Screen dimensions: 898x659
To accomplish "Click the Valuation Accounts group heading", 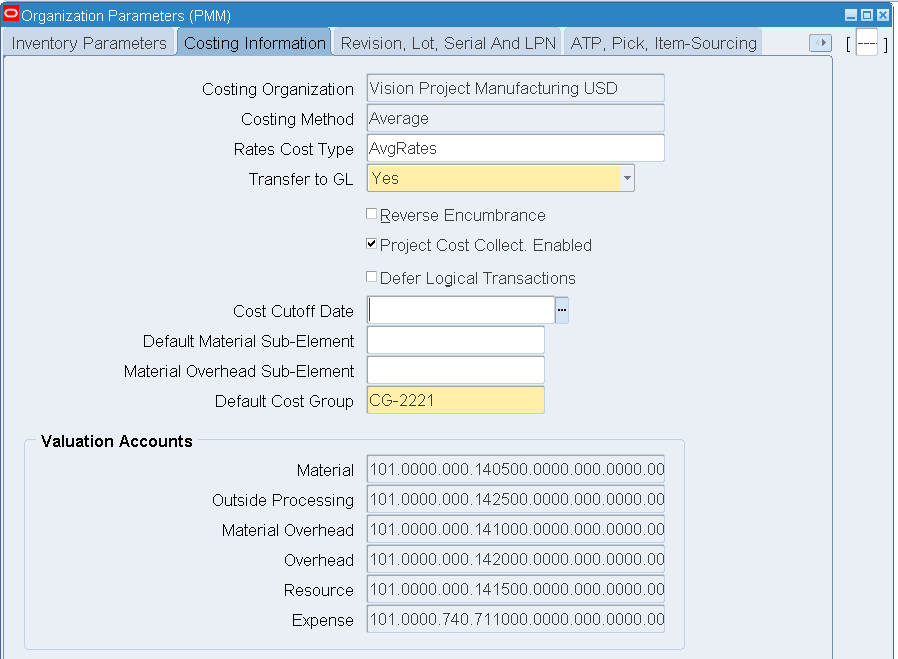I will pyautogui.click(x=116, y=441).
